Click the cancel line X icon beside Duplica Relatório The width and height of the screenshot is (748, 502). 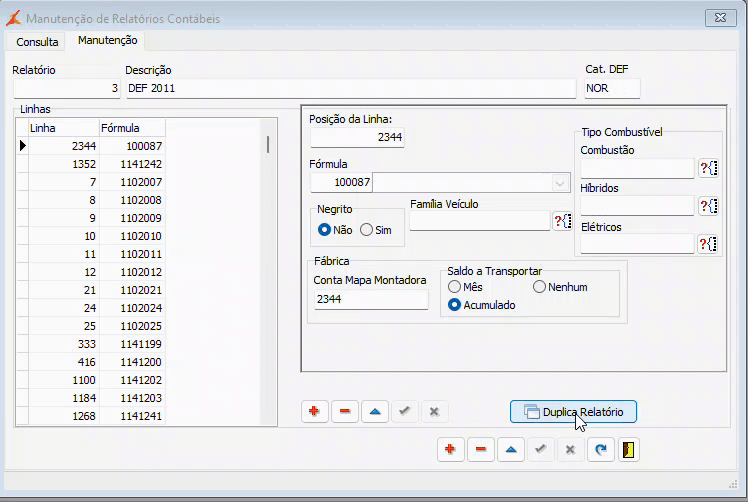point(434,411)
